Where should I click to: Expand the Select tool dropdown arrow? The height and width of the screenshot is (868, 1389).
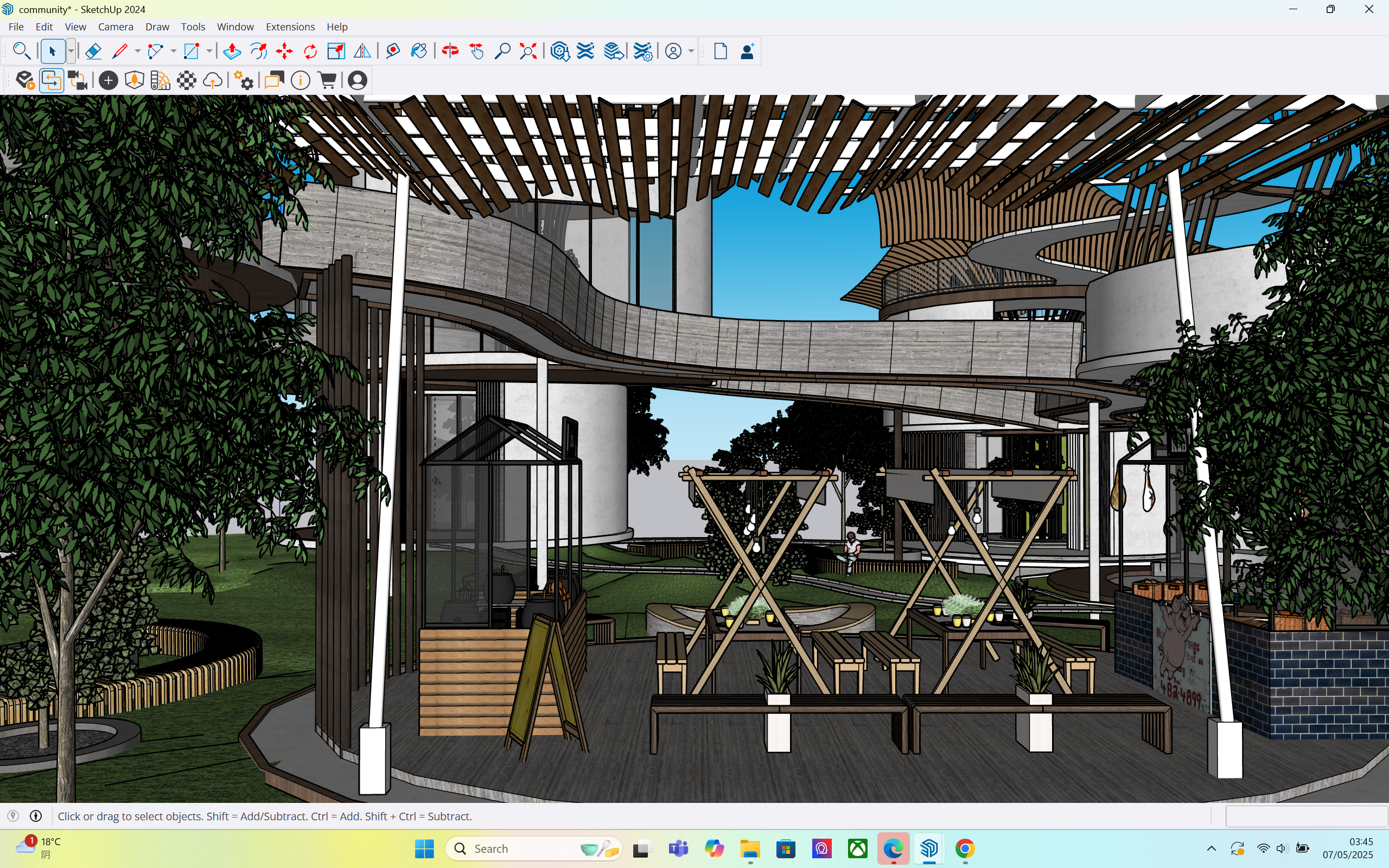click(71, 52)
